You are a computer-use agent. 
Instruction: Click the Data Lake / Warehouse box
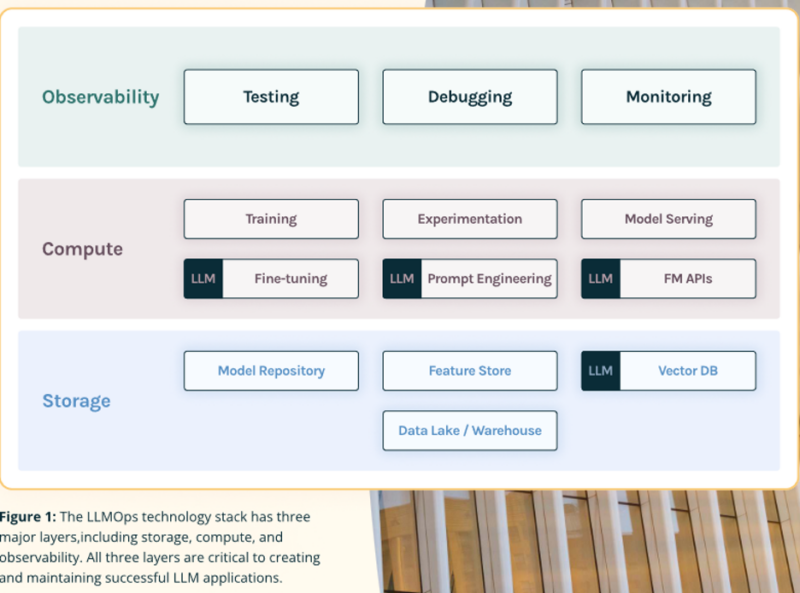(x=470, y=430)
